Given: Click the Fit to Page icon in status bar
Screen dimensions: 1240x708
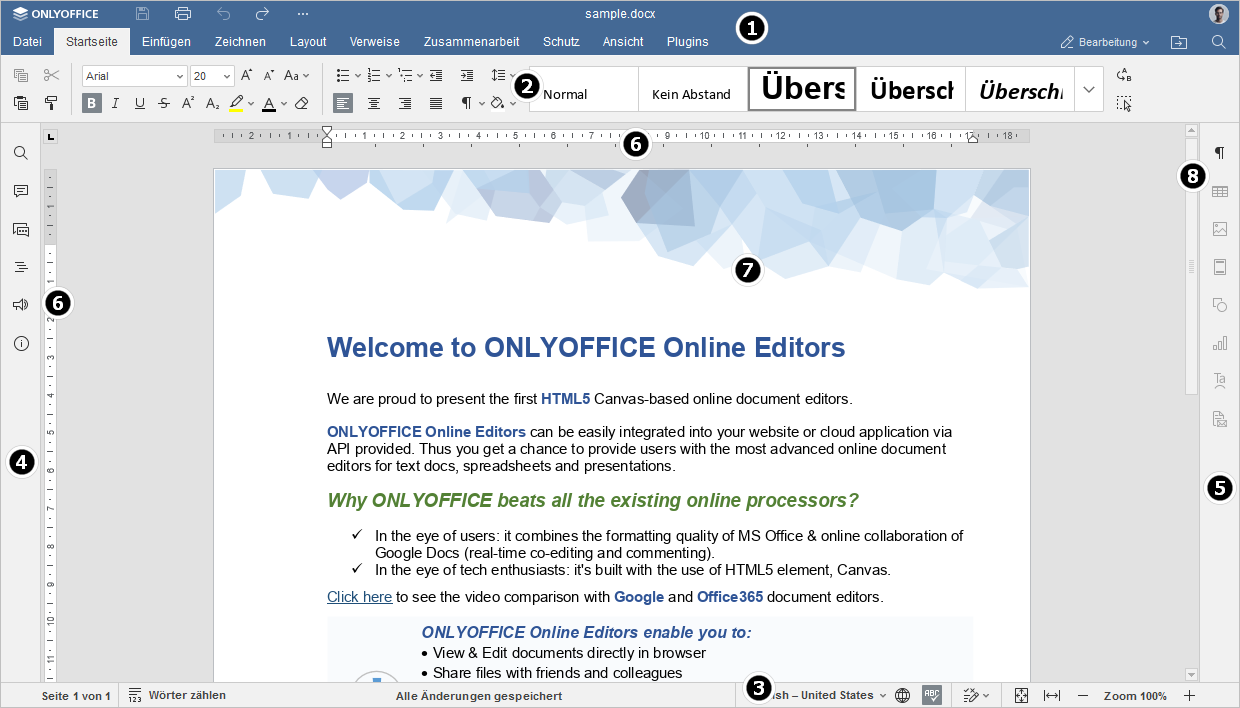Looking at the screenshot, I should coord(1021,695).
